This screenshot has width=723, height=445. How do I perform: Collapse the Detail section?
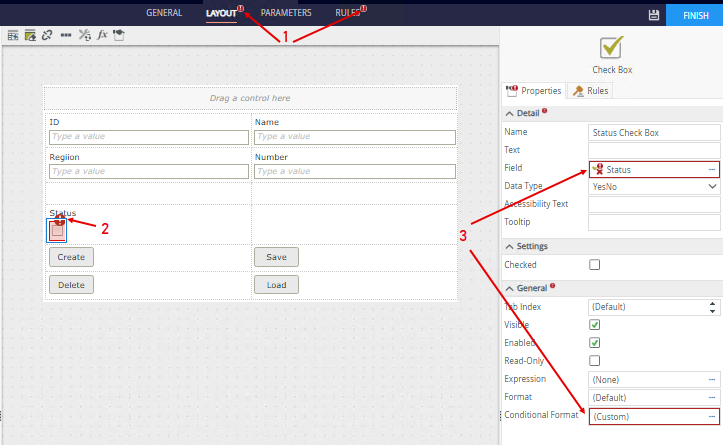click(x=509, y=113)
